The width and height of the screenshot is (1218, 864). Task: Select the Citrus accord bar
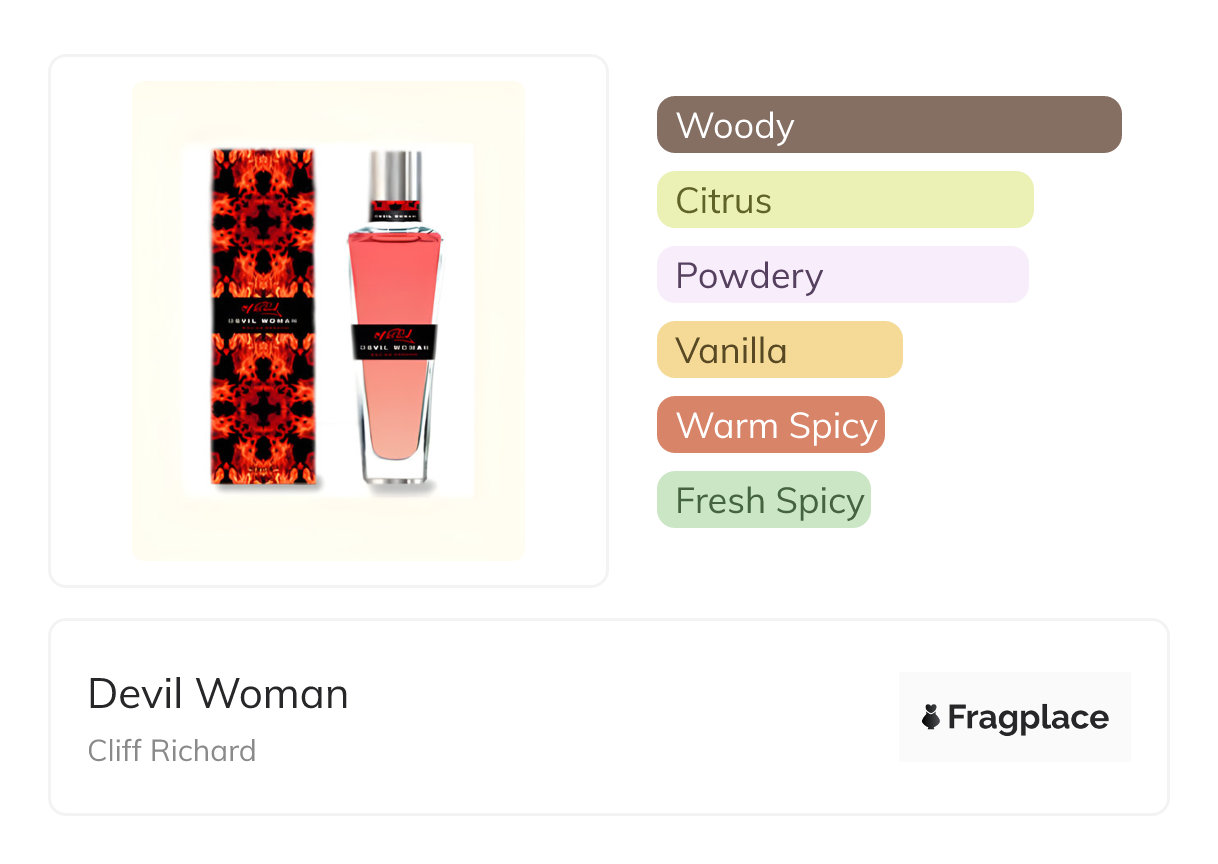click(844, 200)
